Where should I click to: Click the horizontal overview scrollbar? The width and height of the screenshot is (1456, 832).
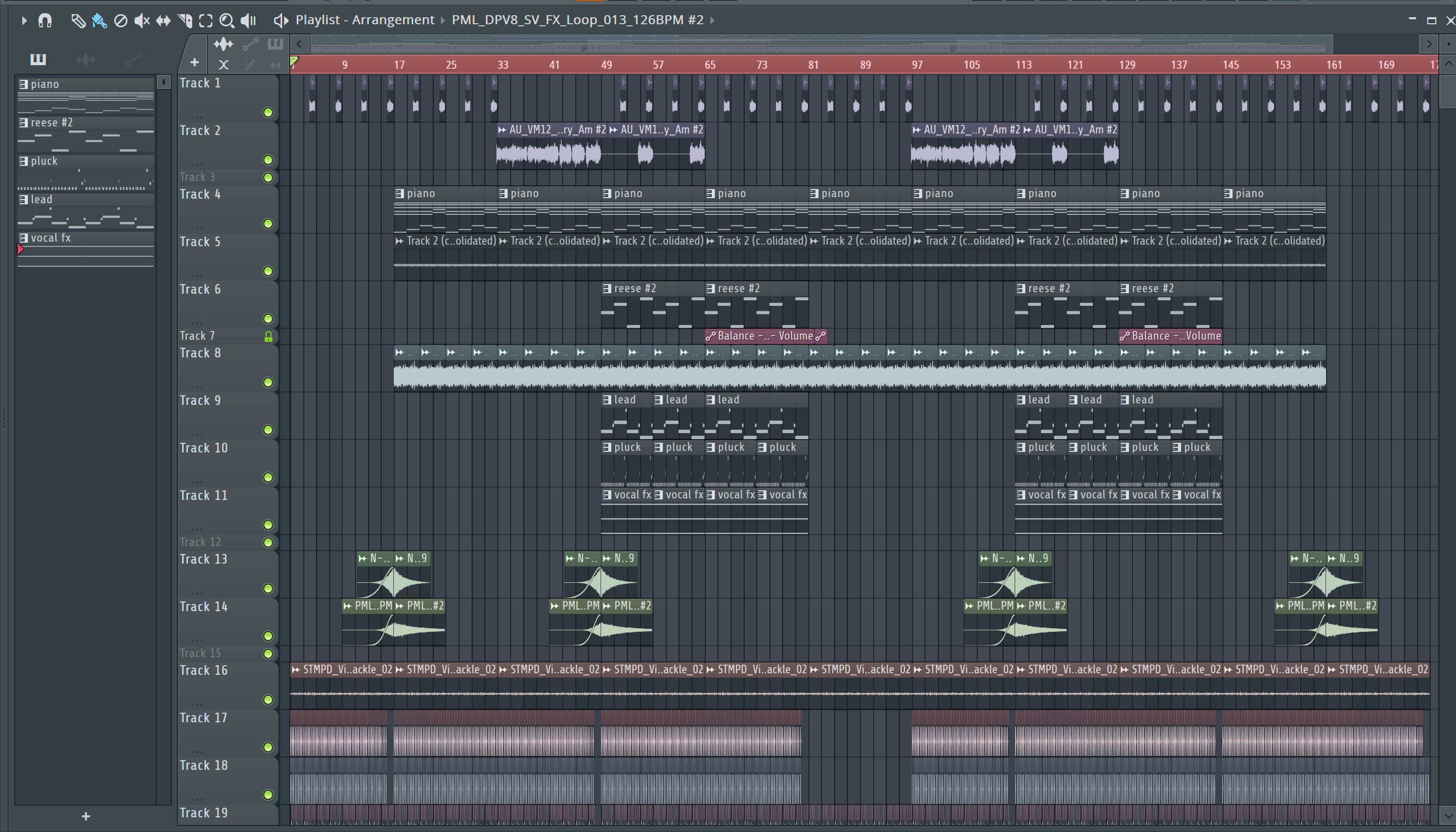822,44
